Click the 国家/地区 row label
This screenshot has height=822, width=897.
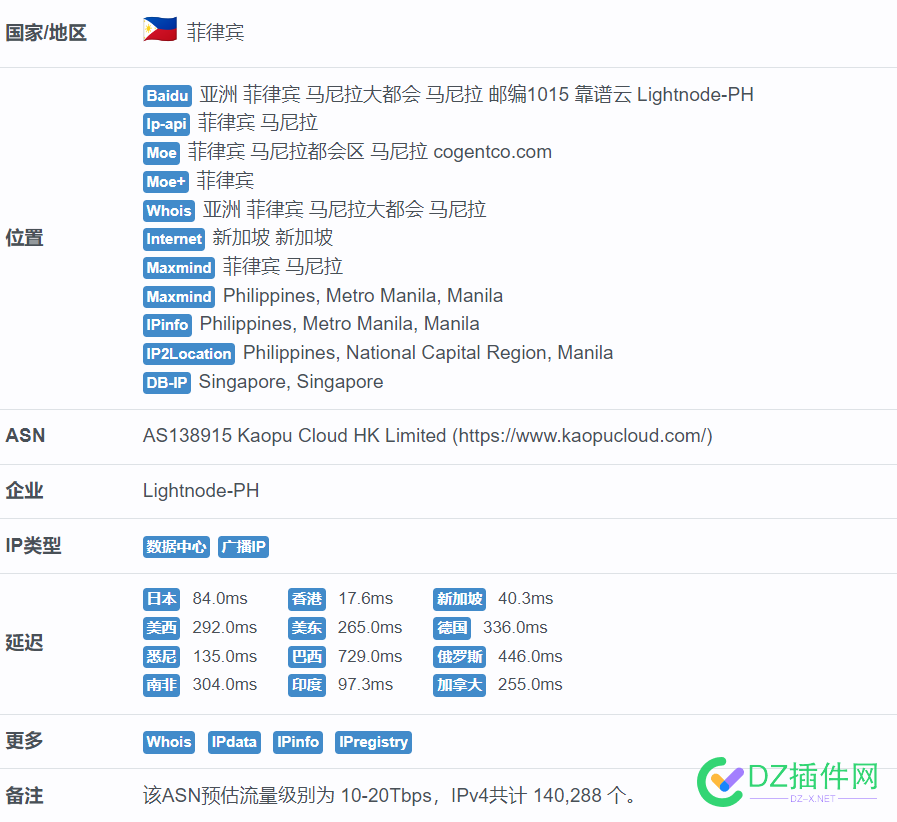click(46, 33)
